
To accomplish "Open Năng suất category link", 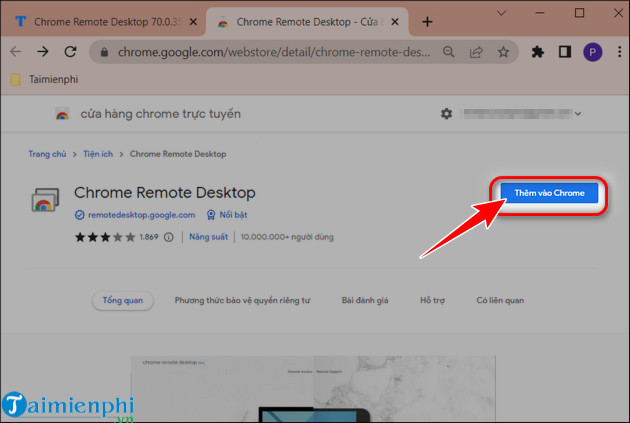I will click(209, 237).
